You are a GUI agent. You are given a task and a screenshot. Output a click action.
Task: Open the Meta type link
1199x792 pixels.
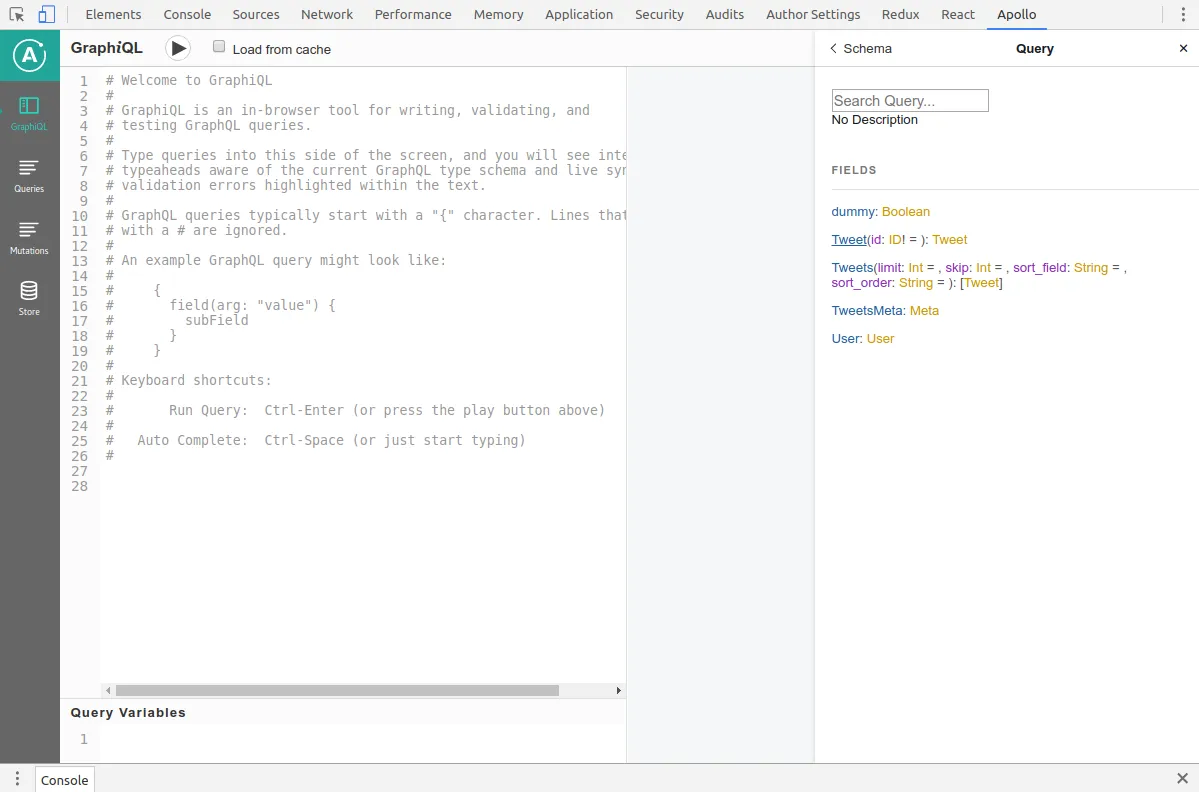[x=924, y=311]
